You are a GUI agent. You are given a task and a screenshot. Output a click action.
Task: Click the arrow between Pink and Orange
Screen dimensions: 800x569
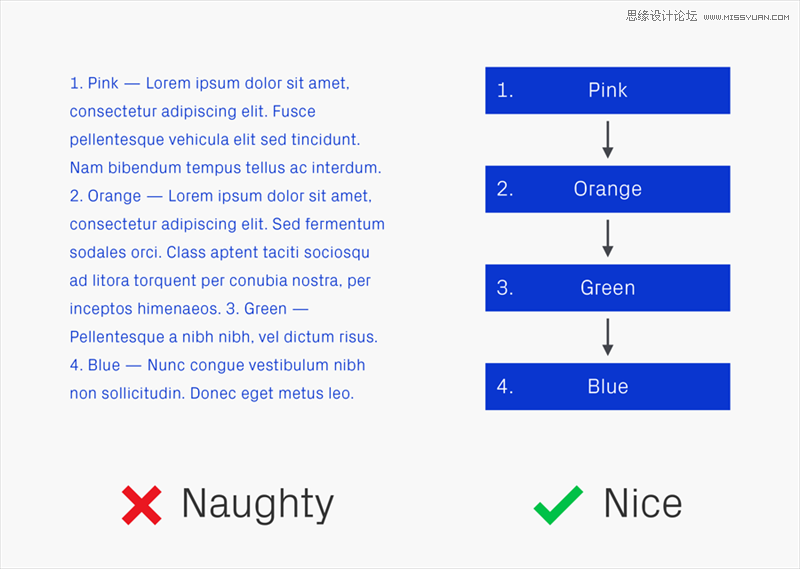tap(608, 139)
